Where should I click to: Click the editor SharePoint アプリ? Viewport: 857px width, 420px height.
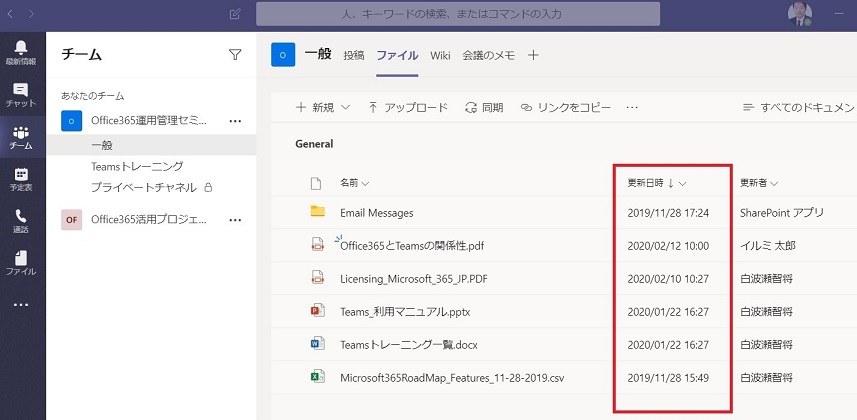pyautogui.click(x=782, y=213)
